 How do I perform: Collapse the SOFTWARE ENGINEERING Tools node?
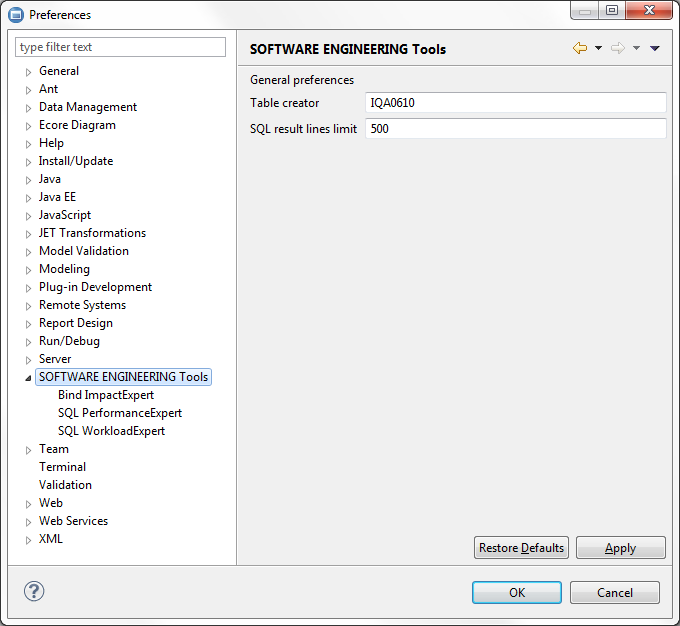coord(28,378)
